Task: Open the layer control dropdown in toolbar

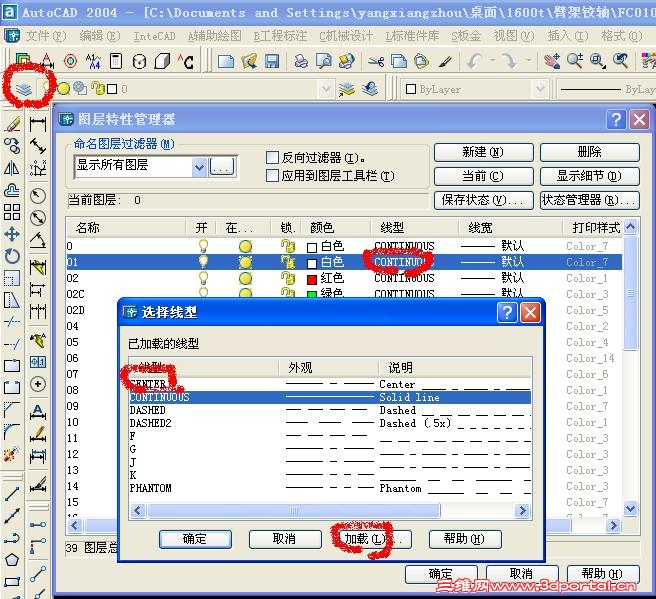Action: pyautogui.click(x=325, y=89)
